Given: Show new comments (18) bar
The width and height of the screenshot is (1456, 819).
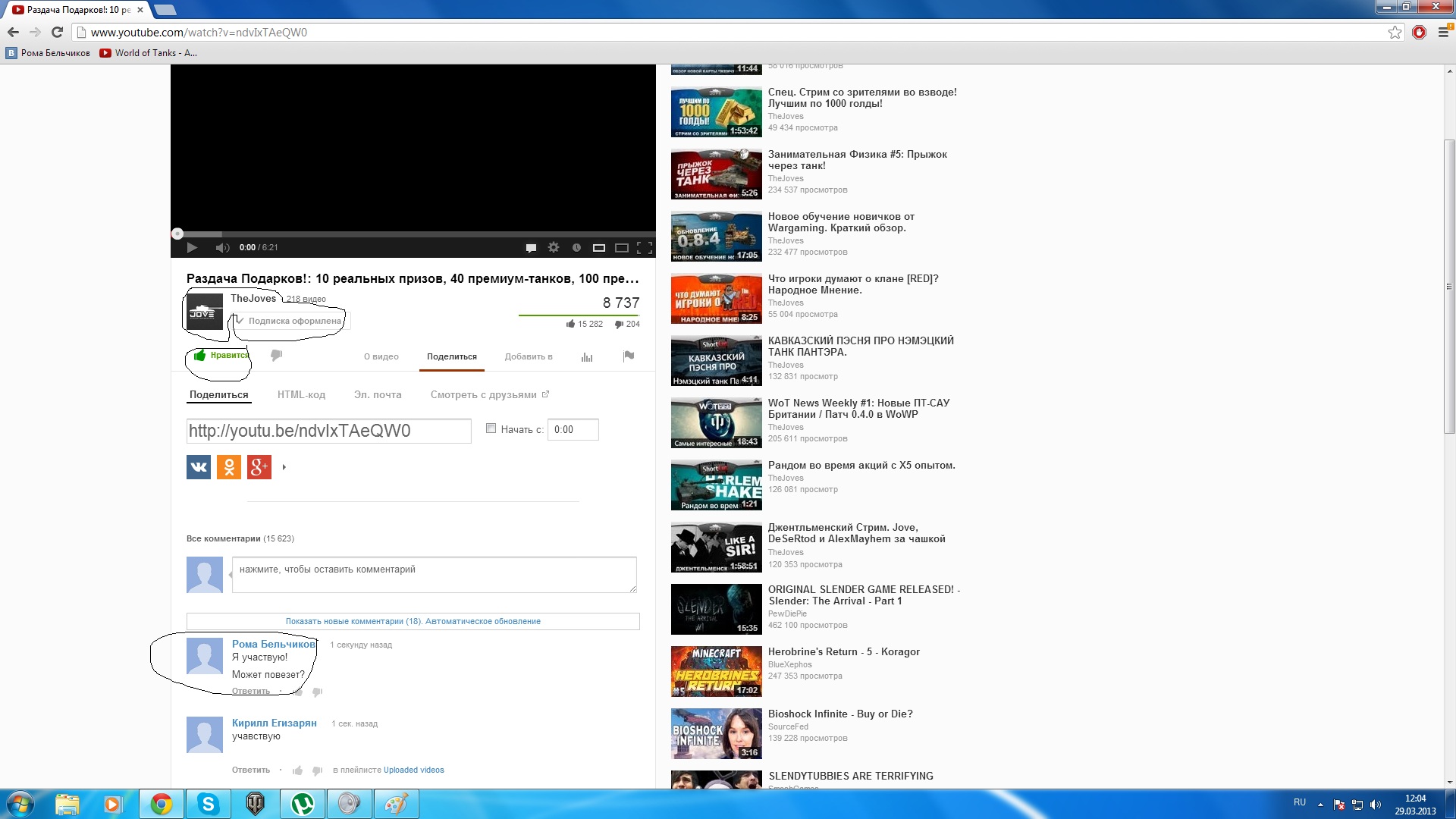Looking at the screenshot, I should 413,621.
